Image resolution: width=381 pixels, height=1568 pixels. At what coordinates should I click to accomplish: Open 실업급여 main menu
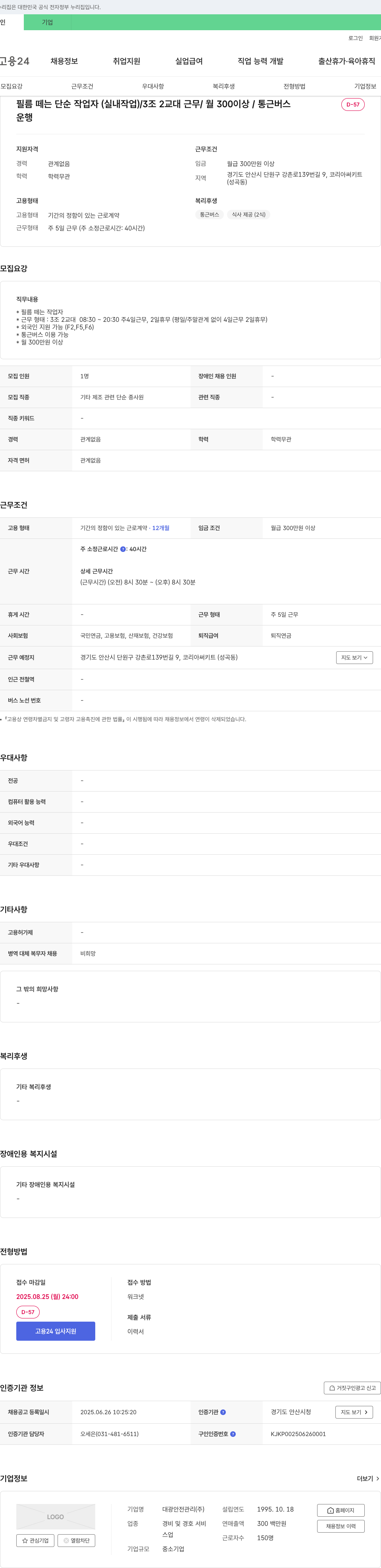pos(189,61)
